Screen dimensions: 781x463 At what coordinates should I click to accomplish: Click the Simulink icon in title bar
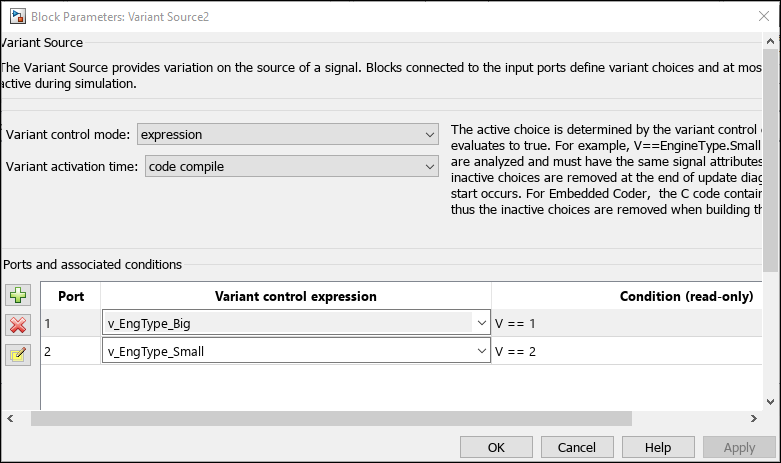(17, 16)
